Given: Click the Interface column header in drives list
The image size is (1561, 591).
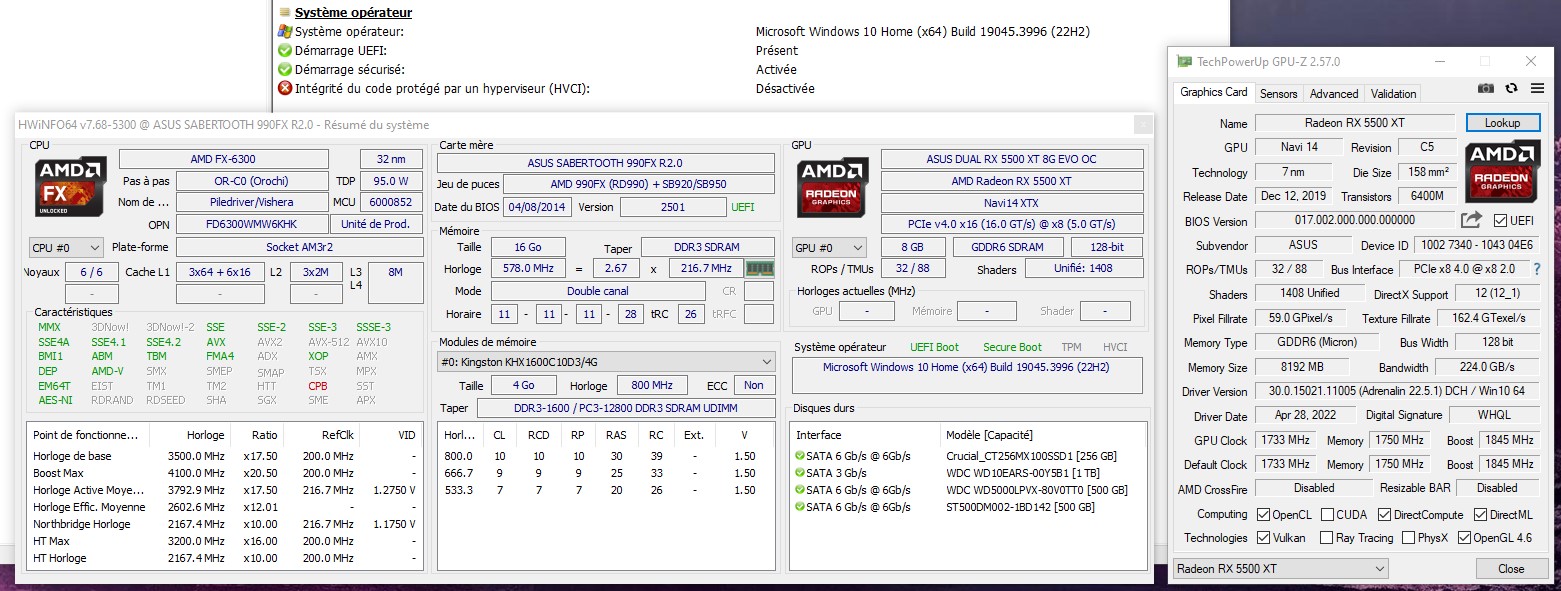Looking at the screenshot, I should [818, 435].
